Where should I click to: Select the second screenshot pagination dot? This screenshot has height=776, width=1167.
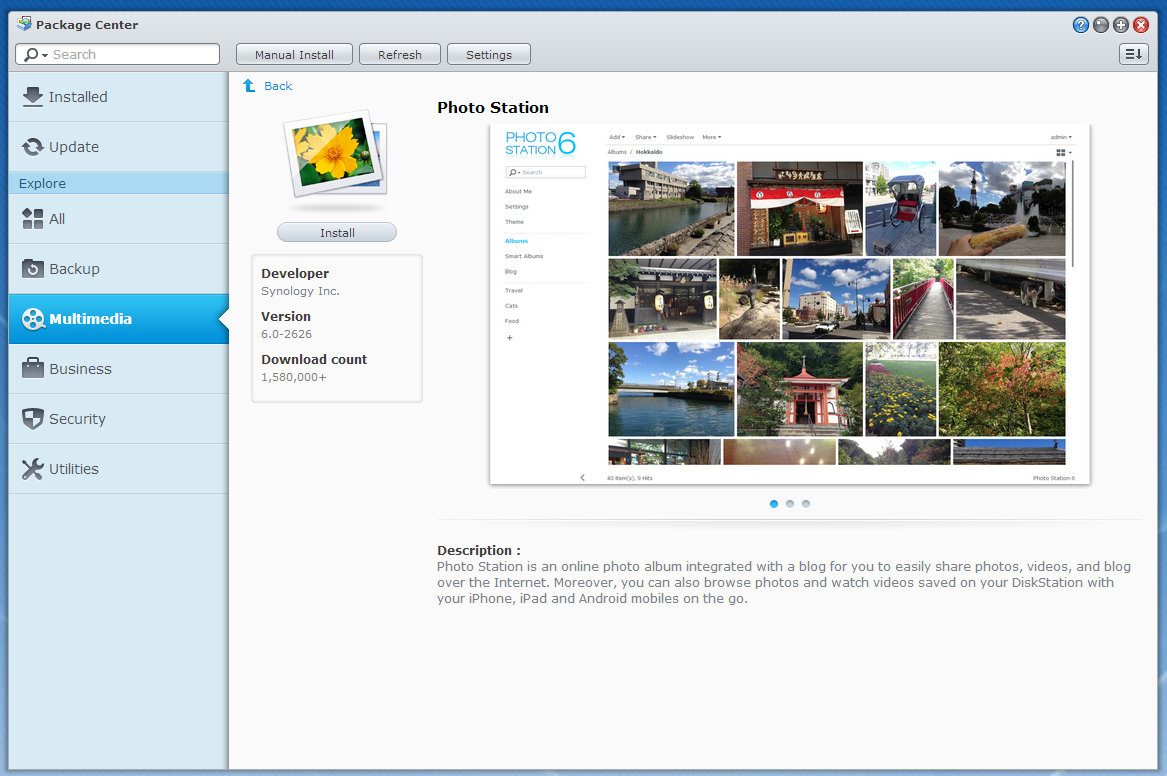click(x=790, y=504)
